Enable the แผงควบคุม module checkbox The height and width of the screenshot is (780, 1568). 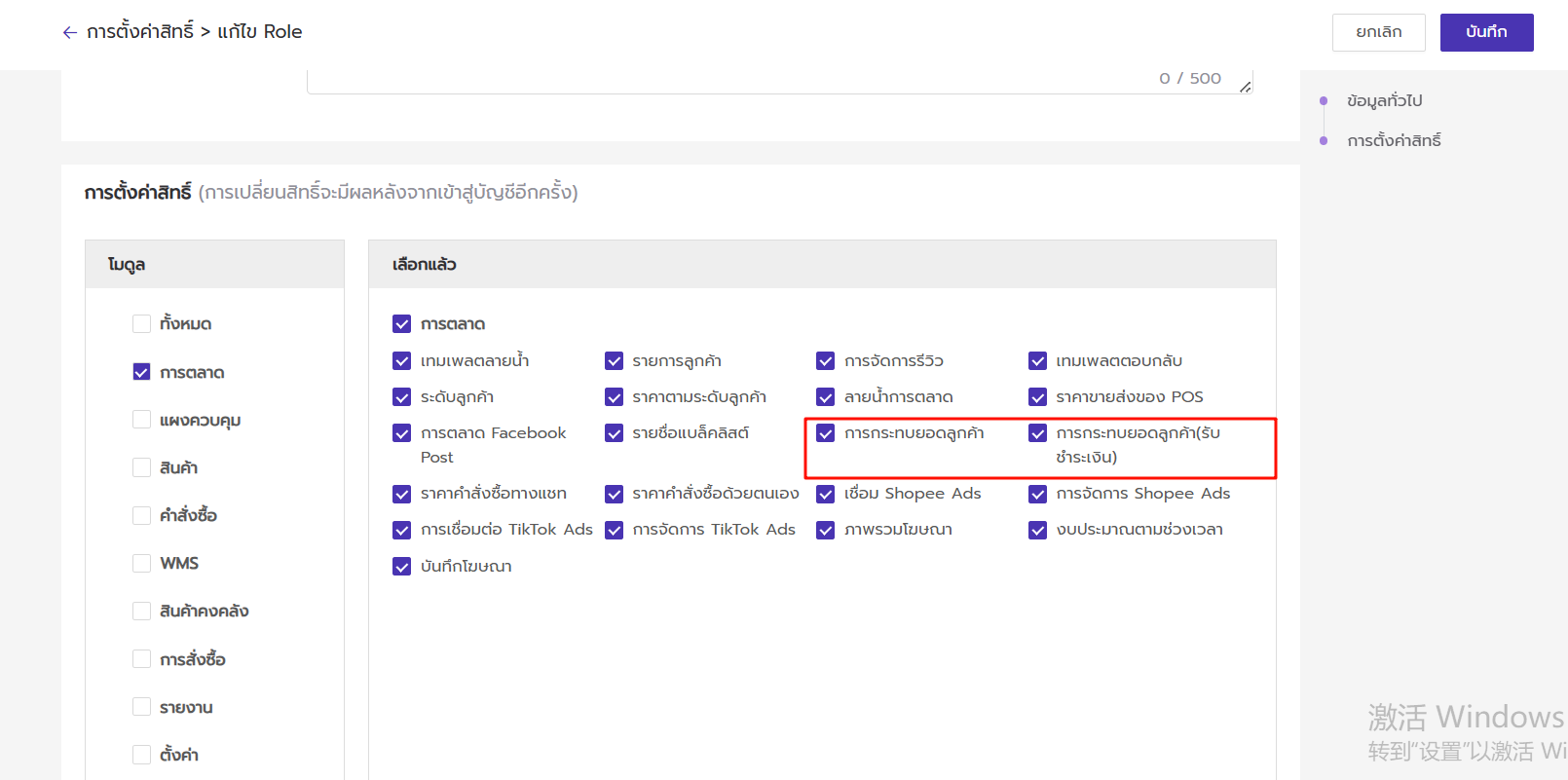[142, 420]
